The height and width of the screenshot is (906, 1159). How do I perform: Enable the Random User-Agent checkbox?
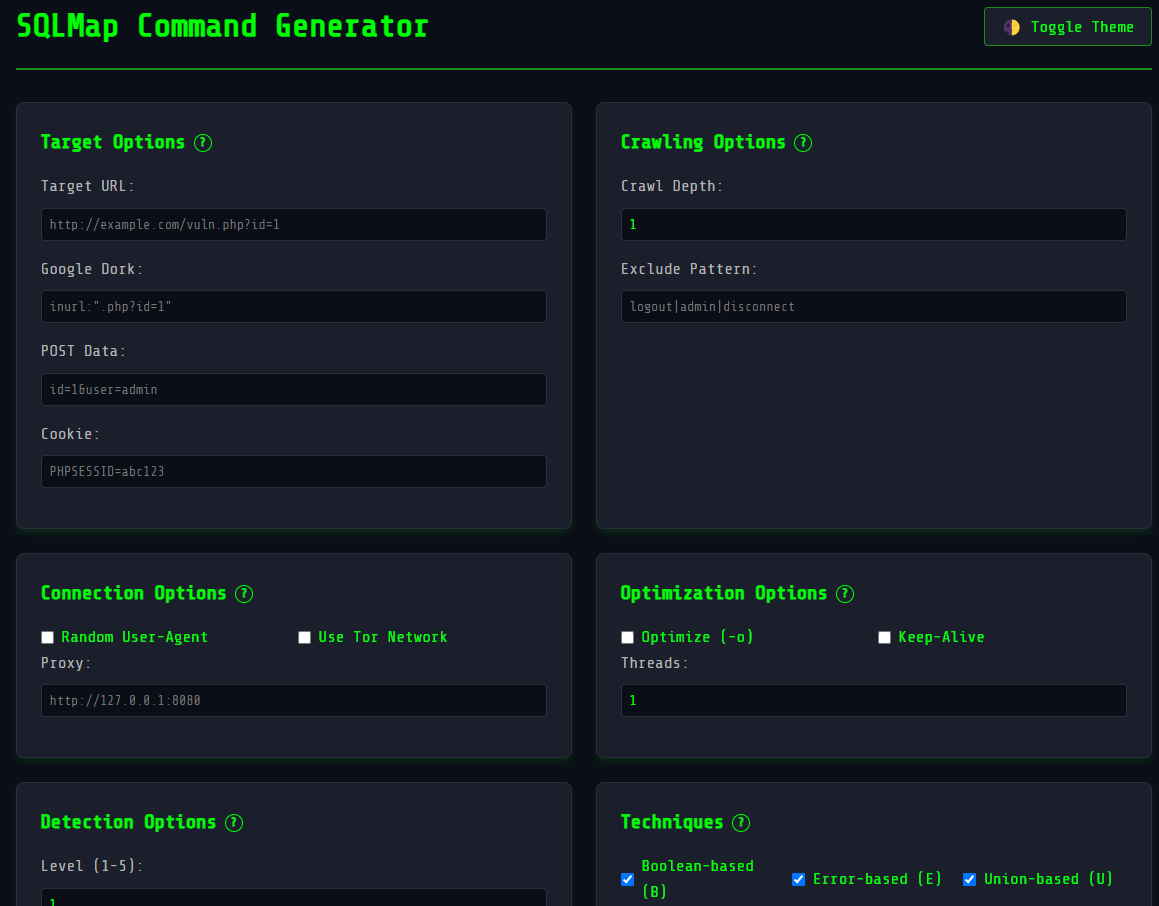[x=47, y=637]
